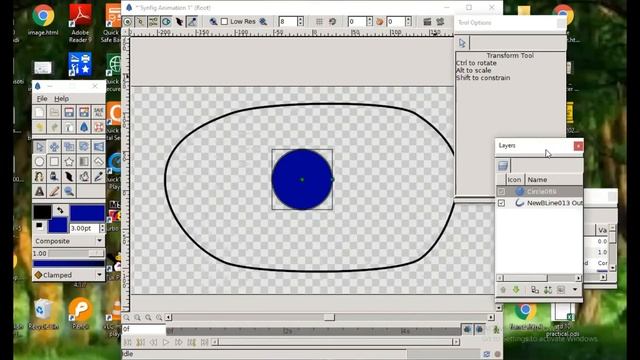Image resolution: width=640 pixels, height=360 pixels.
Task: Open Layers panel extra options arrow
Action: 575,290
